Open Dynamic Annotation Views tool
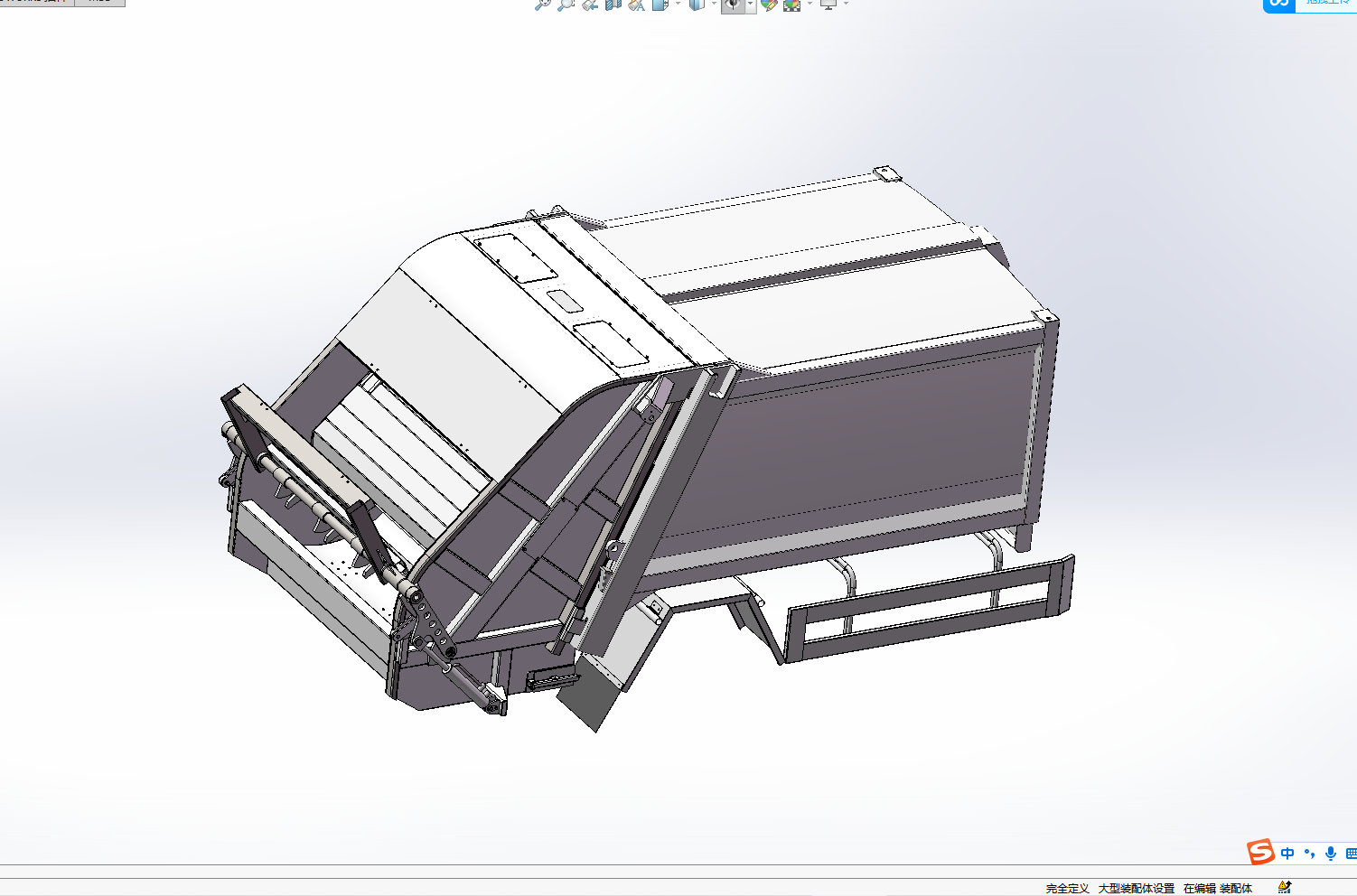Screen dimensions: 1357x896 (637, 5)
